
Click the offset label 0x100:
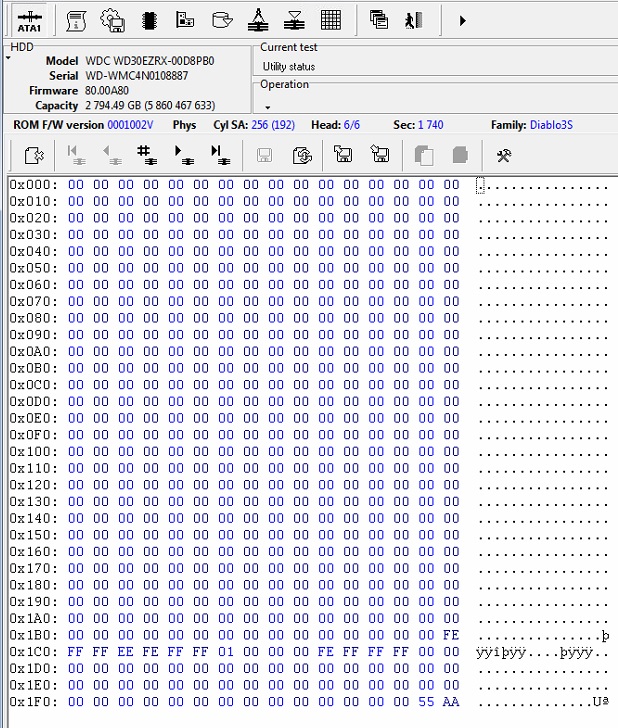point(34,452)
